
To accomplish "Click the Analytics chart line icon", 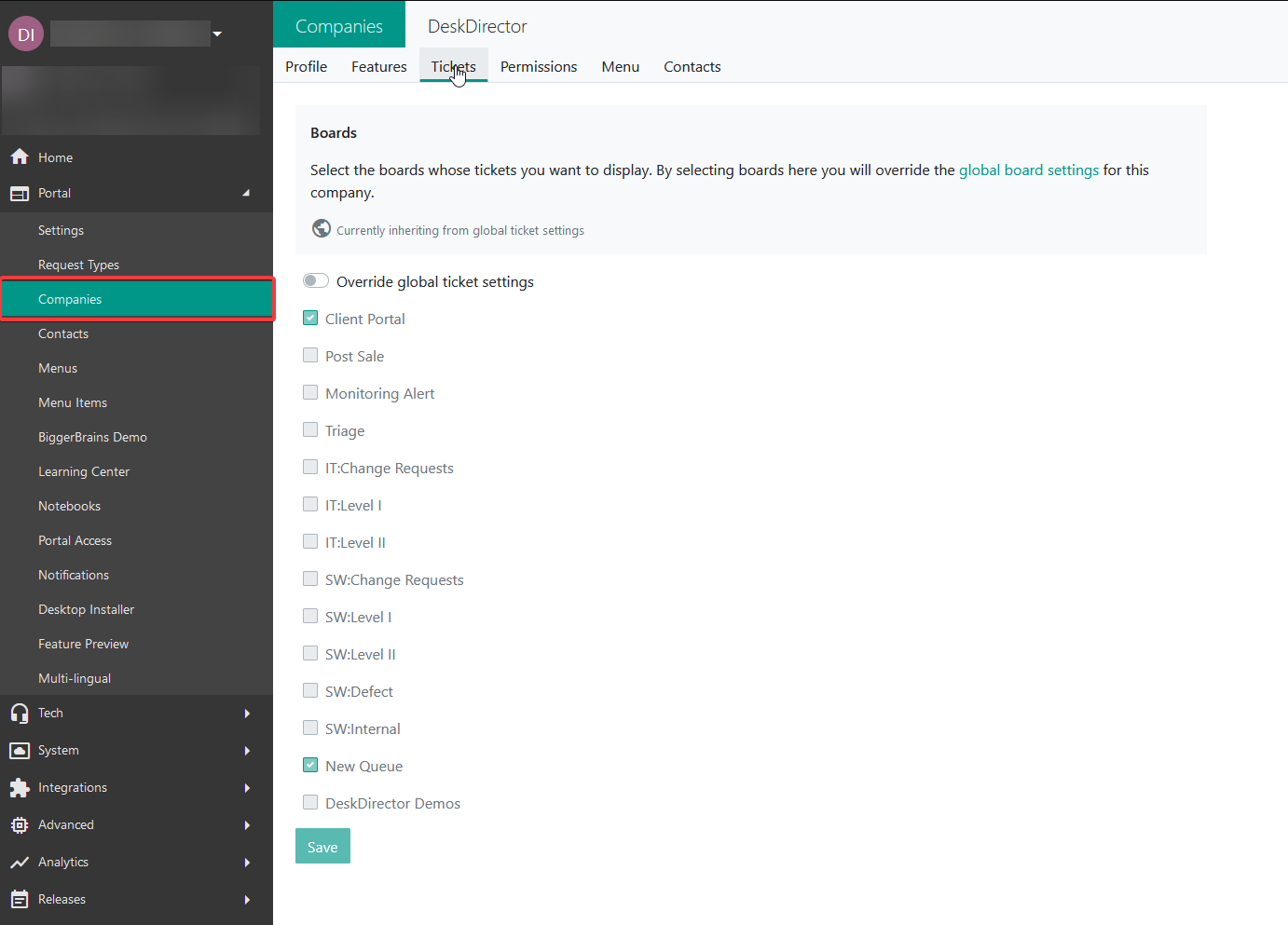I will point(20,863).
